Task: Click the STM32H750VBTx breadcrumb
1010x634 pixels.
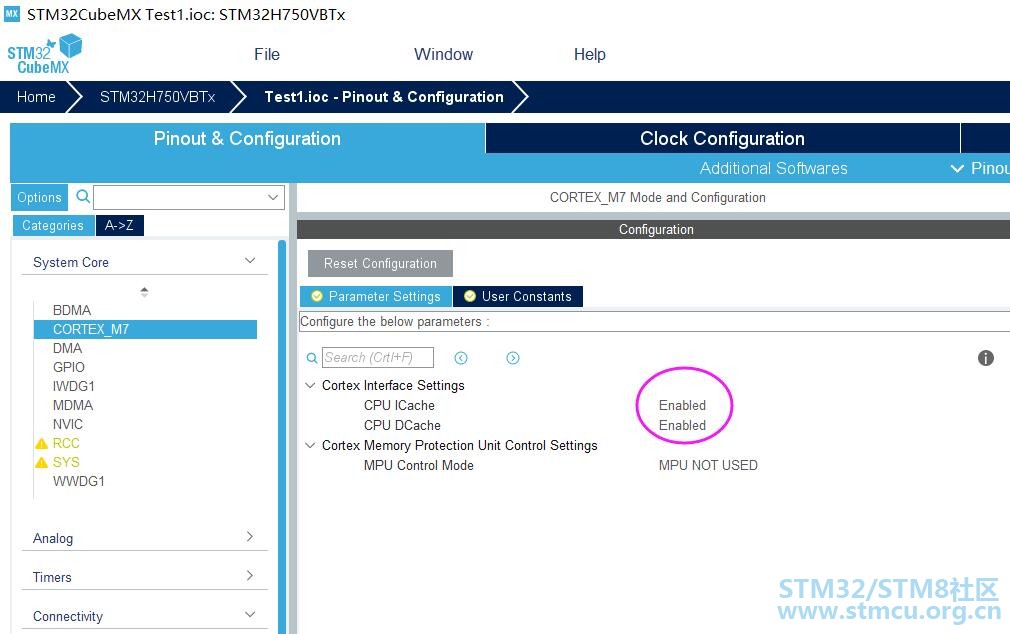Action: point(157,97)
